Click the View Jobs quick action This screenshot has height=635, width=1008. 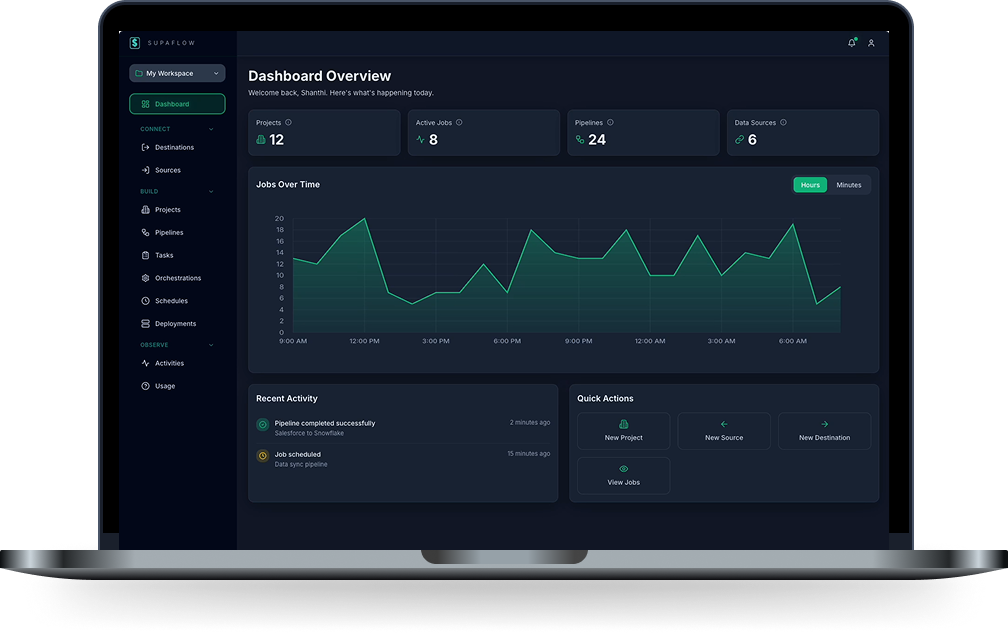point(624,476)
